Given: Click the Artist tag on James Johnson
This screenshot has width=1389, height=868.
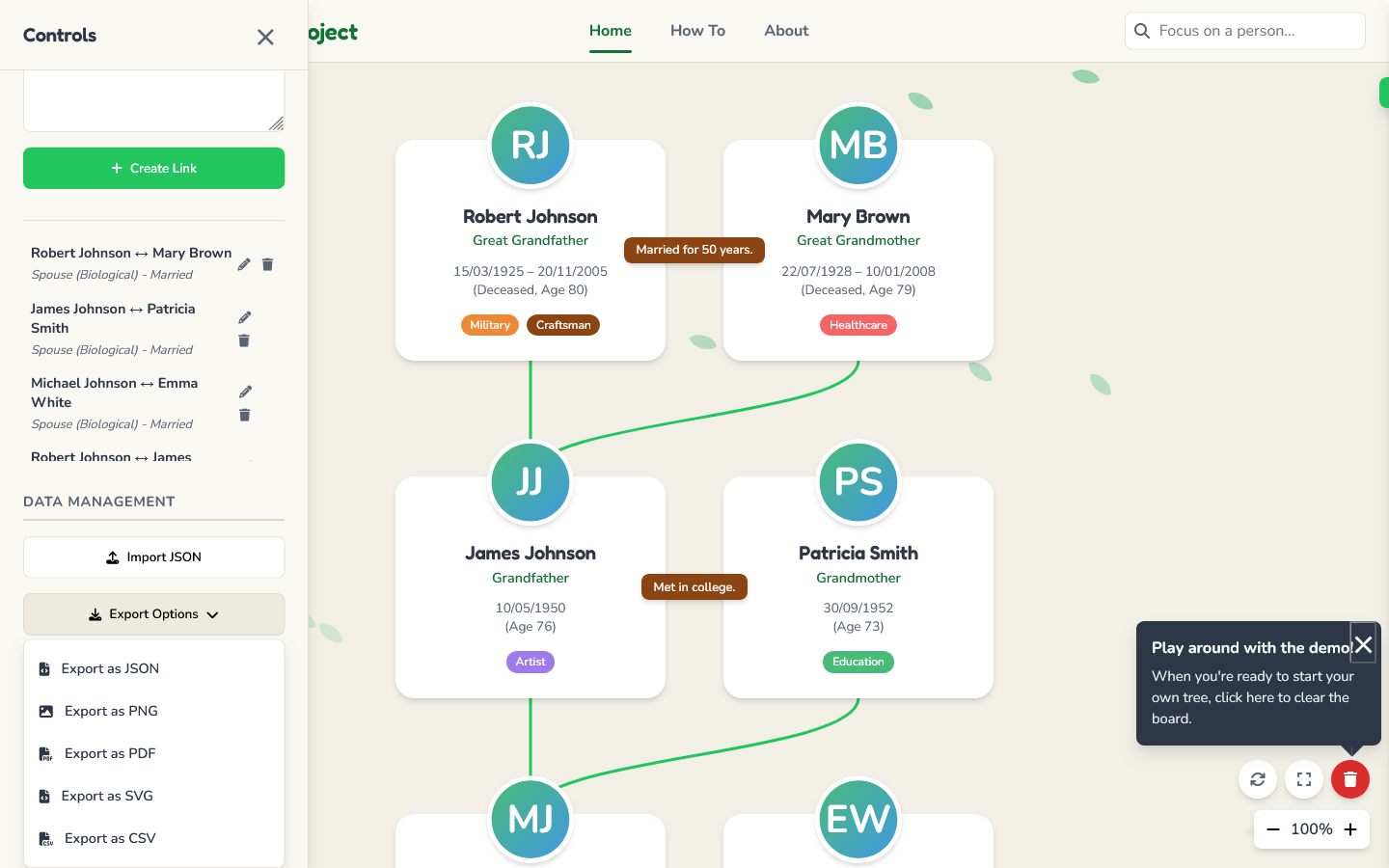Looking at the screenshot, I should pos(531,662).
